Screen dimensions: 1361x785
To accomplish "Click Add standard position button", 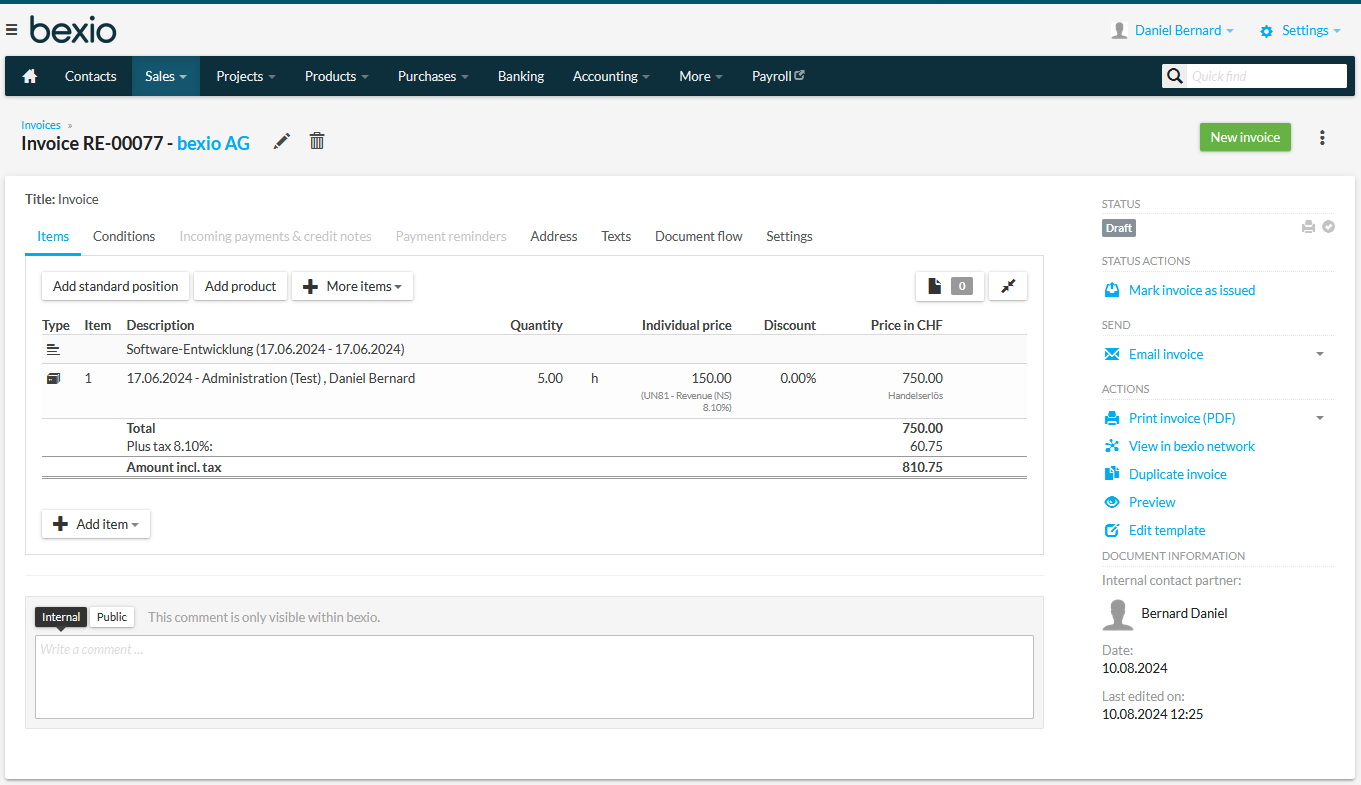I will (115, 286).
